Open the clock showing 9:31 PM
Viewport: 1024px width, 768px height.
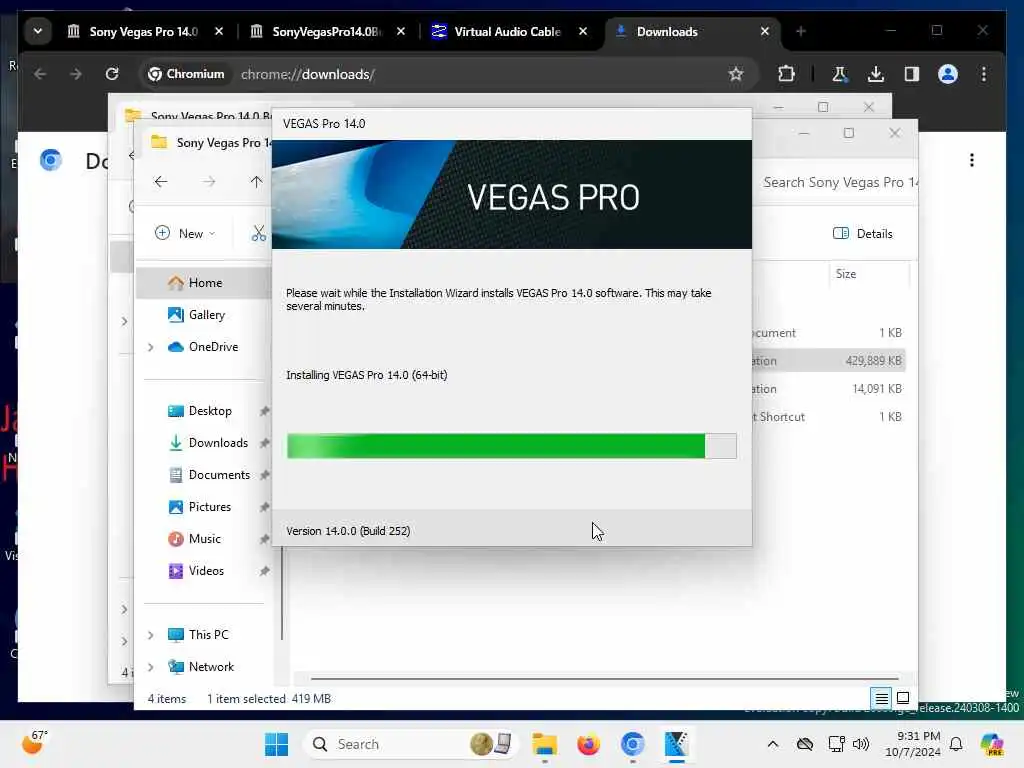coord(913,744)
